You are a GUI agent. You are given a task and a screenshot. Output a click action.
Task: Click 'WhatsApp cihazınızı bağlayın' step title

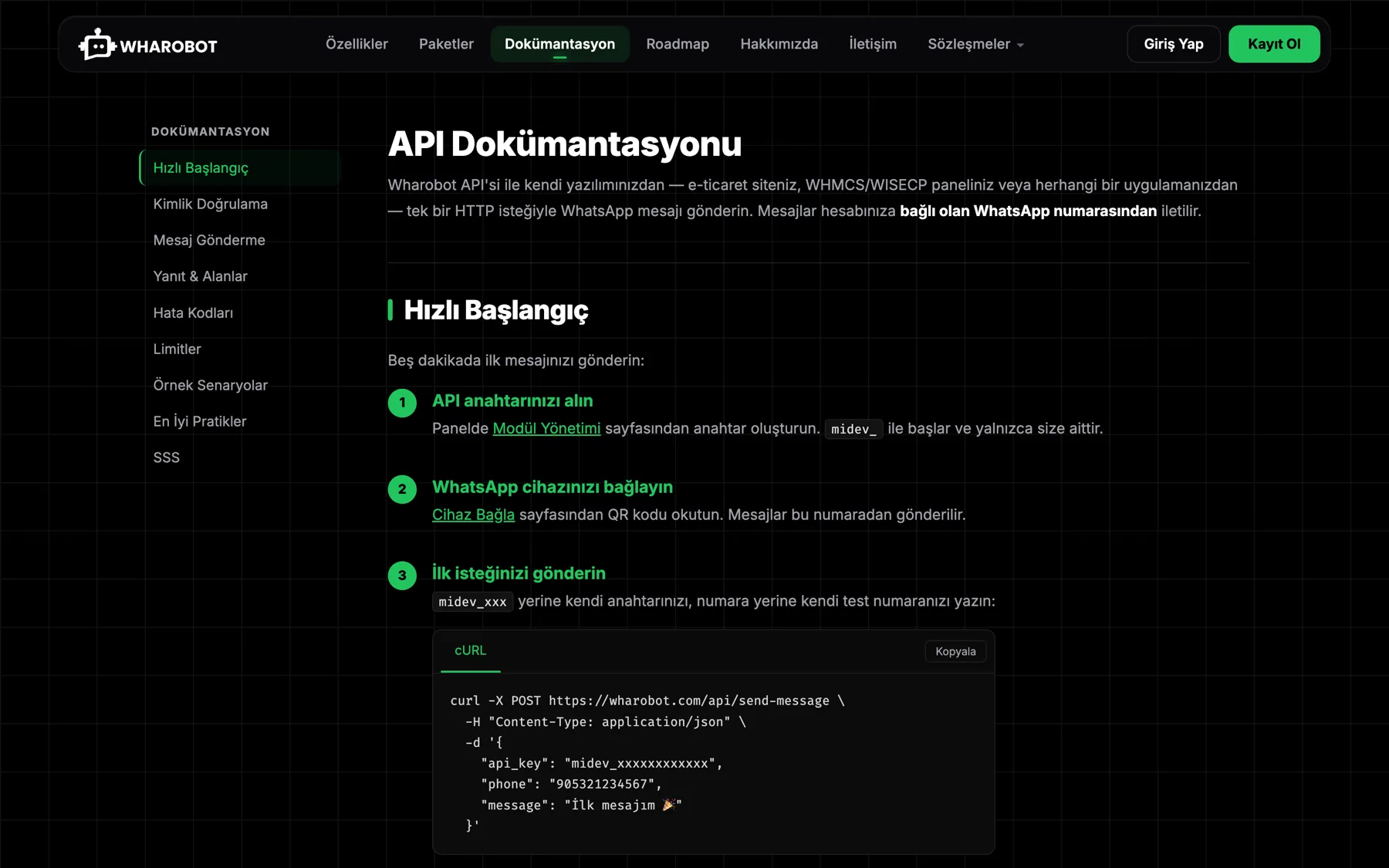click(553, 487)
